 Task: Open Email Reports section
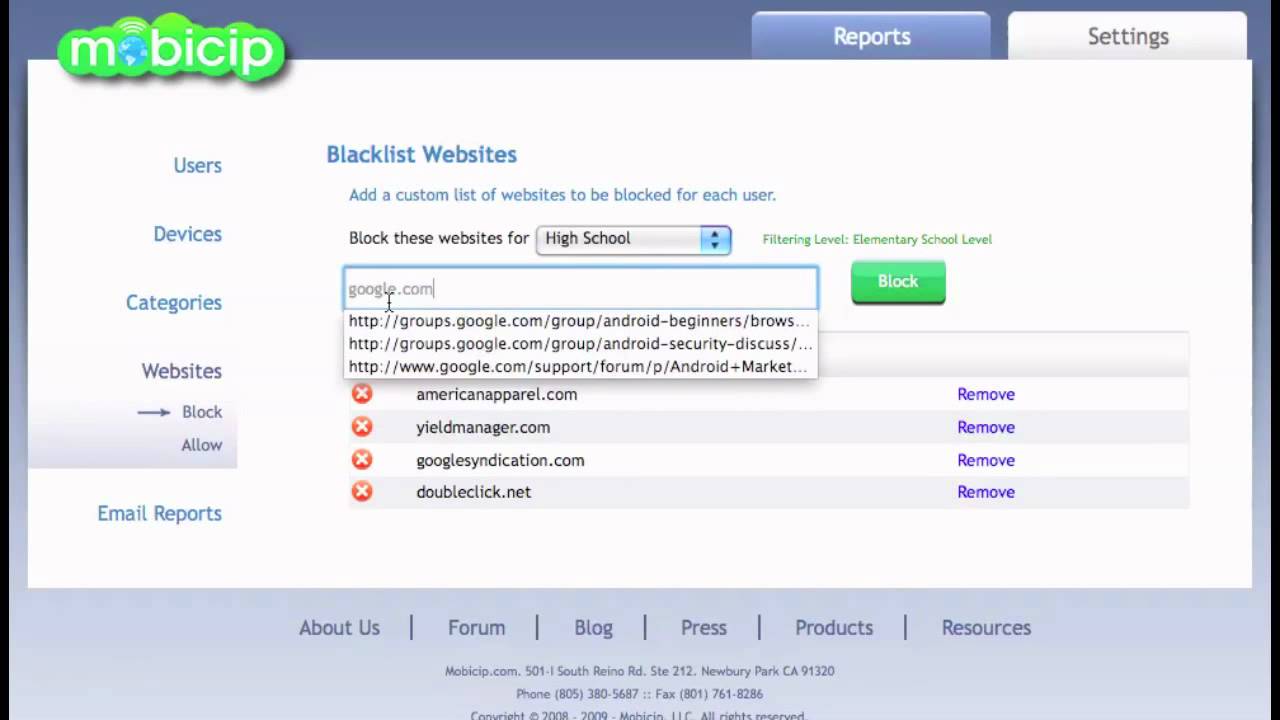[159, 514]
